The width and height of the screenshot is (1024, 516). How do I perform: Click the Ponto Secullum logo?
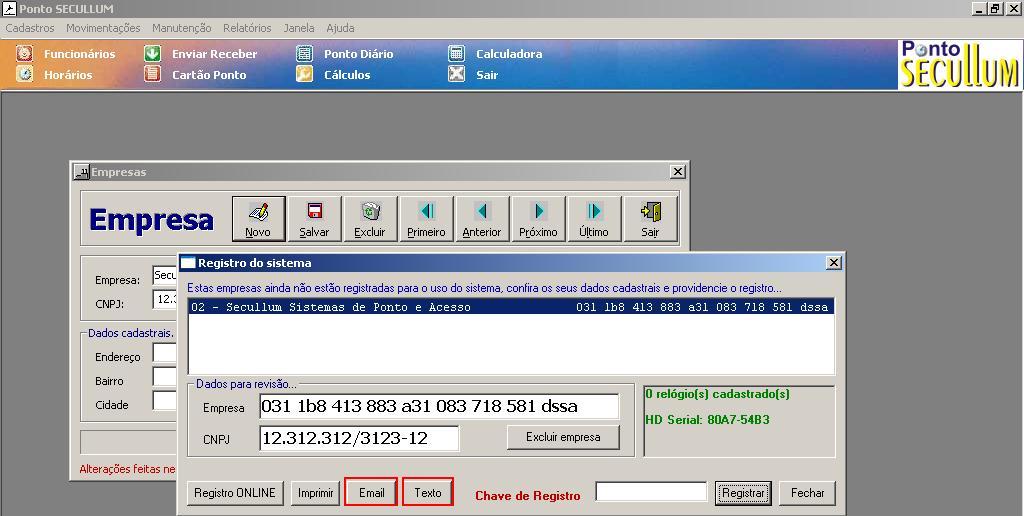[960, 64]
